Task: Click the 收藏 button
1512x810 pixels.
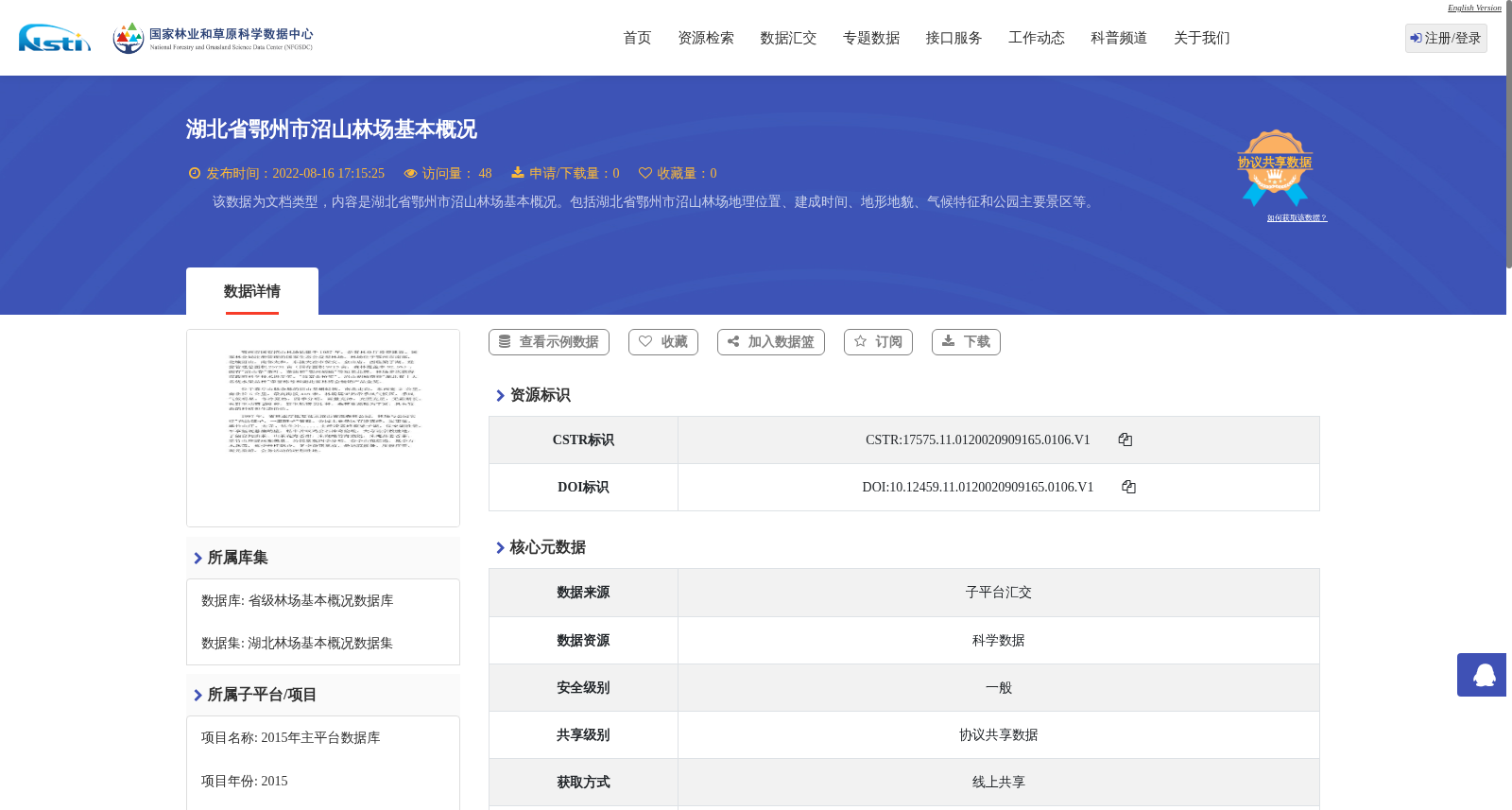Action: [663, 342]
